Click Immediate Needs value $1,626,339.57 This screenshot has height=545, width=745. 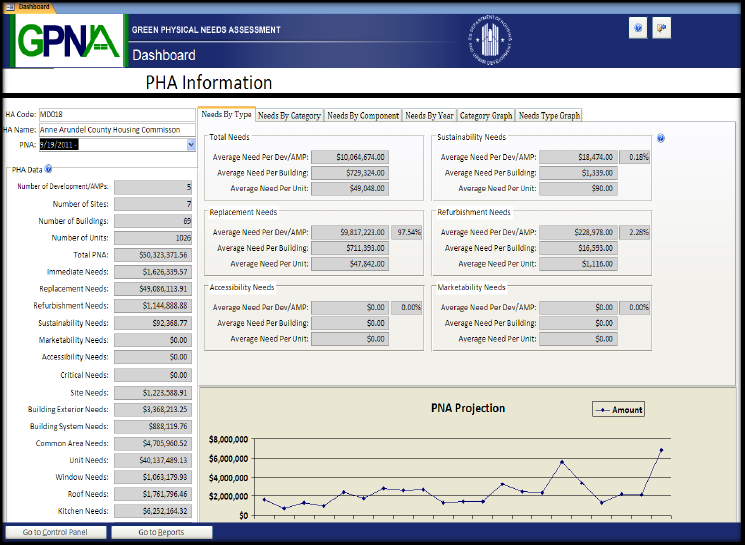pyautogui.click(x=153, y=272)
